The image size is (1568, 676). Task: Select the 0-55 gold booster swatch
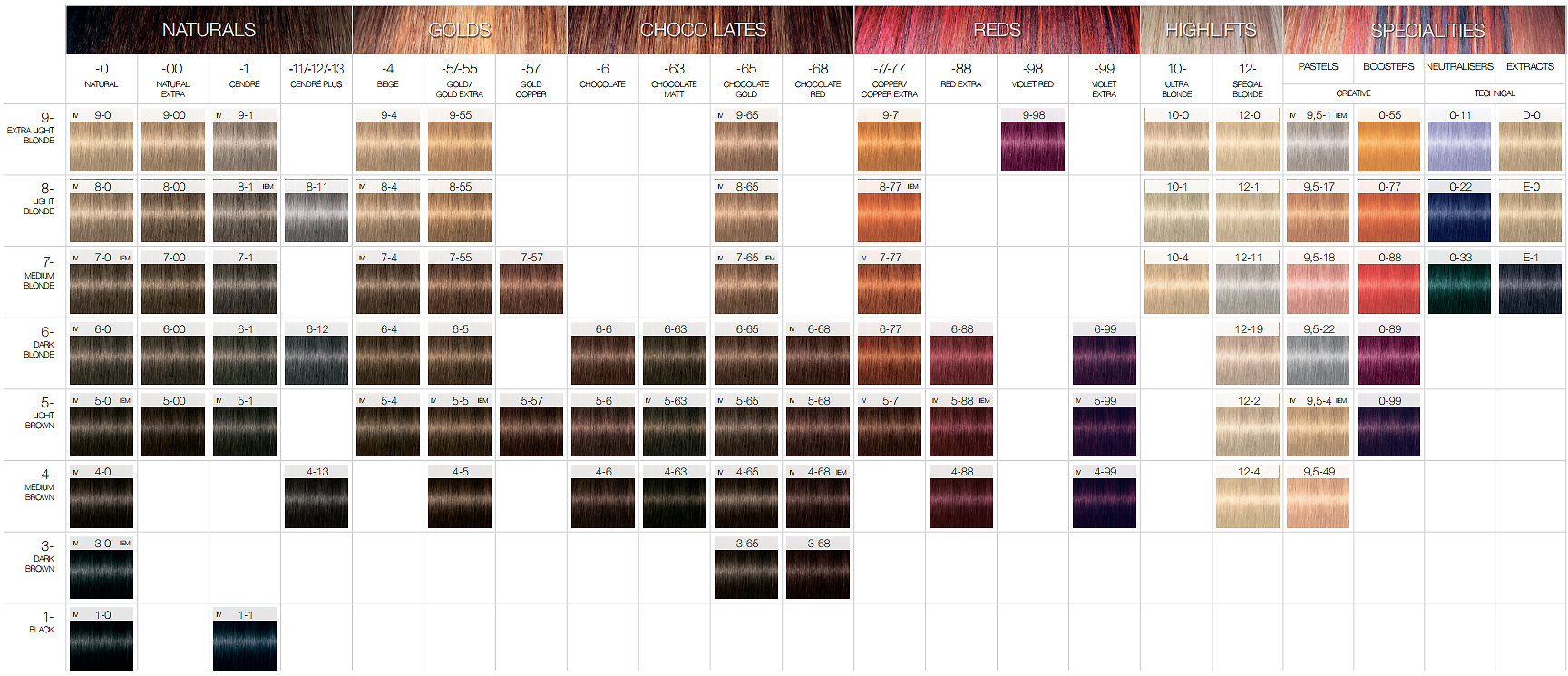[1388, 146]
